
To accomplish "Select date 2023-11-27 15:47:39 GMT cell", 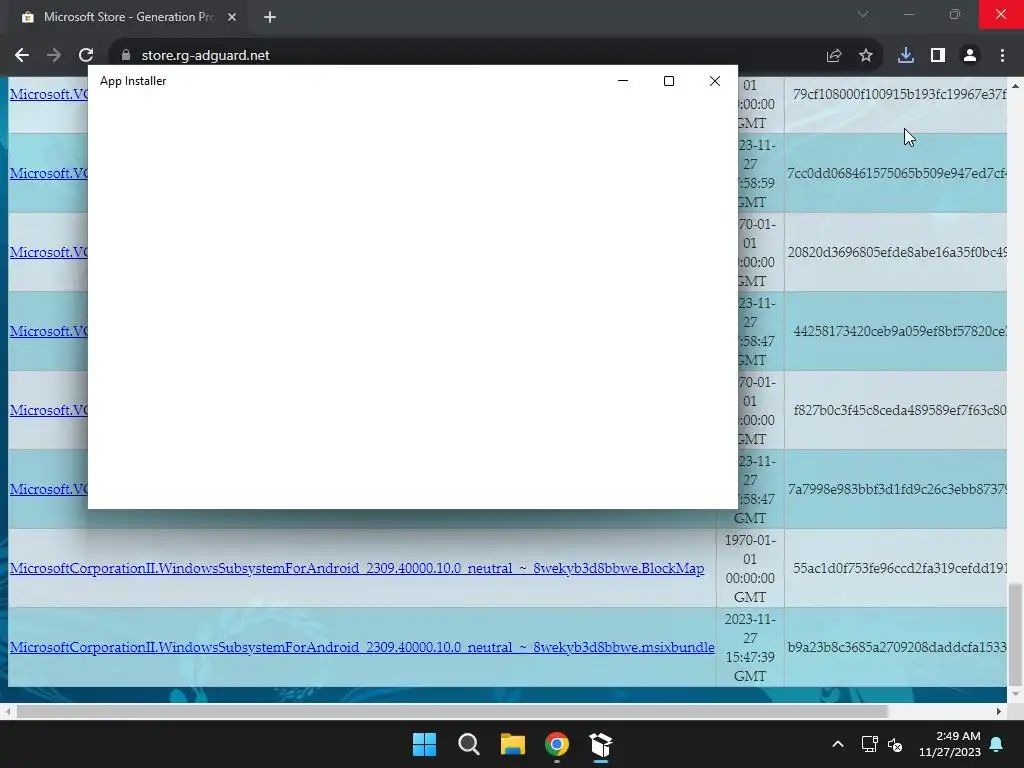I will coord(750,647).
